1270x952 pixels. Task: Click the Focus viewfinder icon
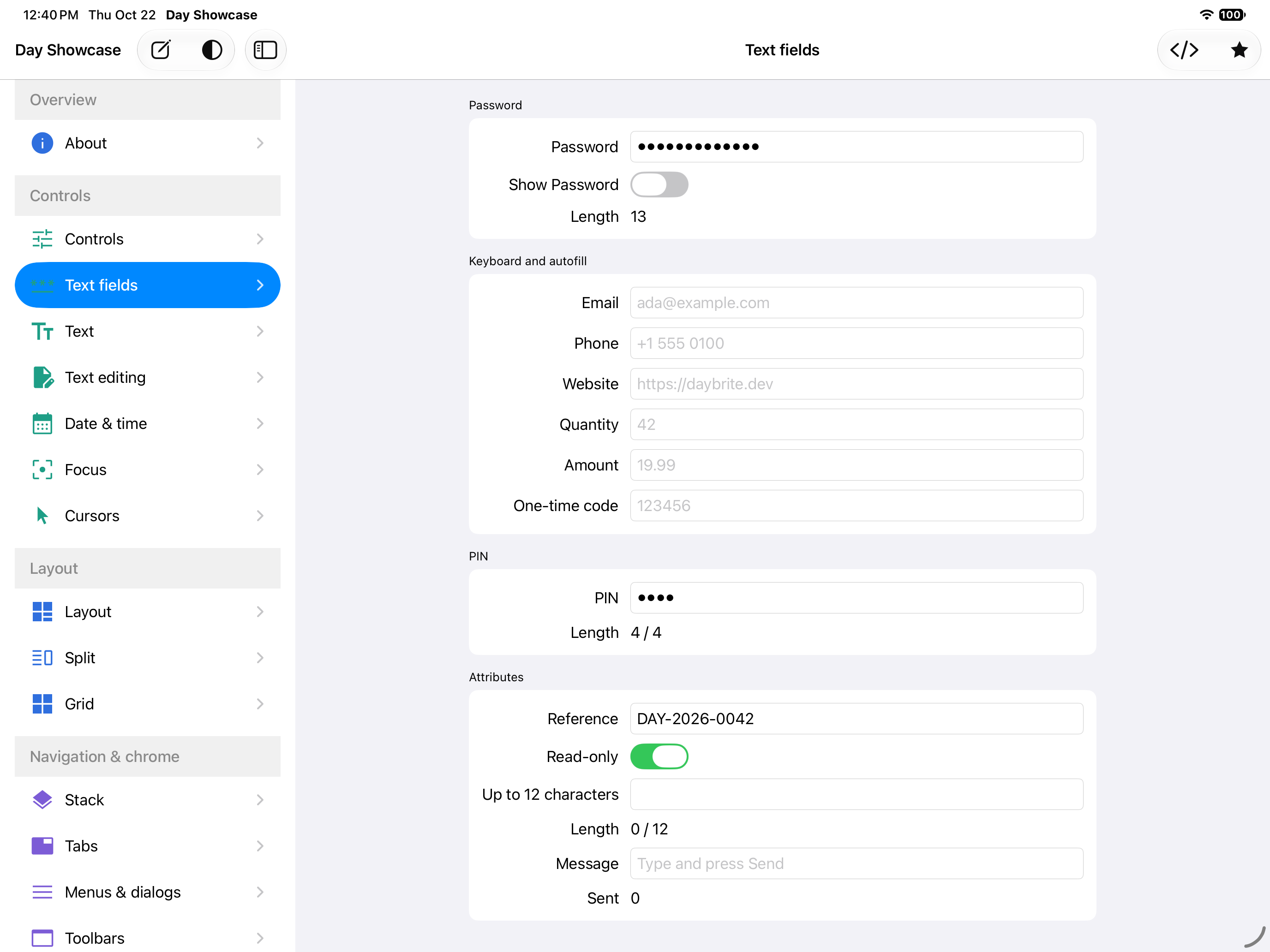click(42, 470)
